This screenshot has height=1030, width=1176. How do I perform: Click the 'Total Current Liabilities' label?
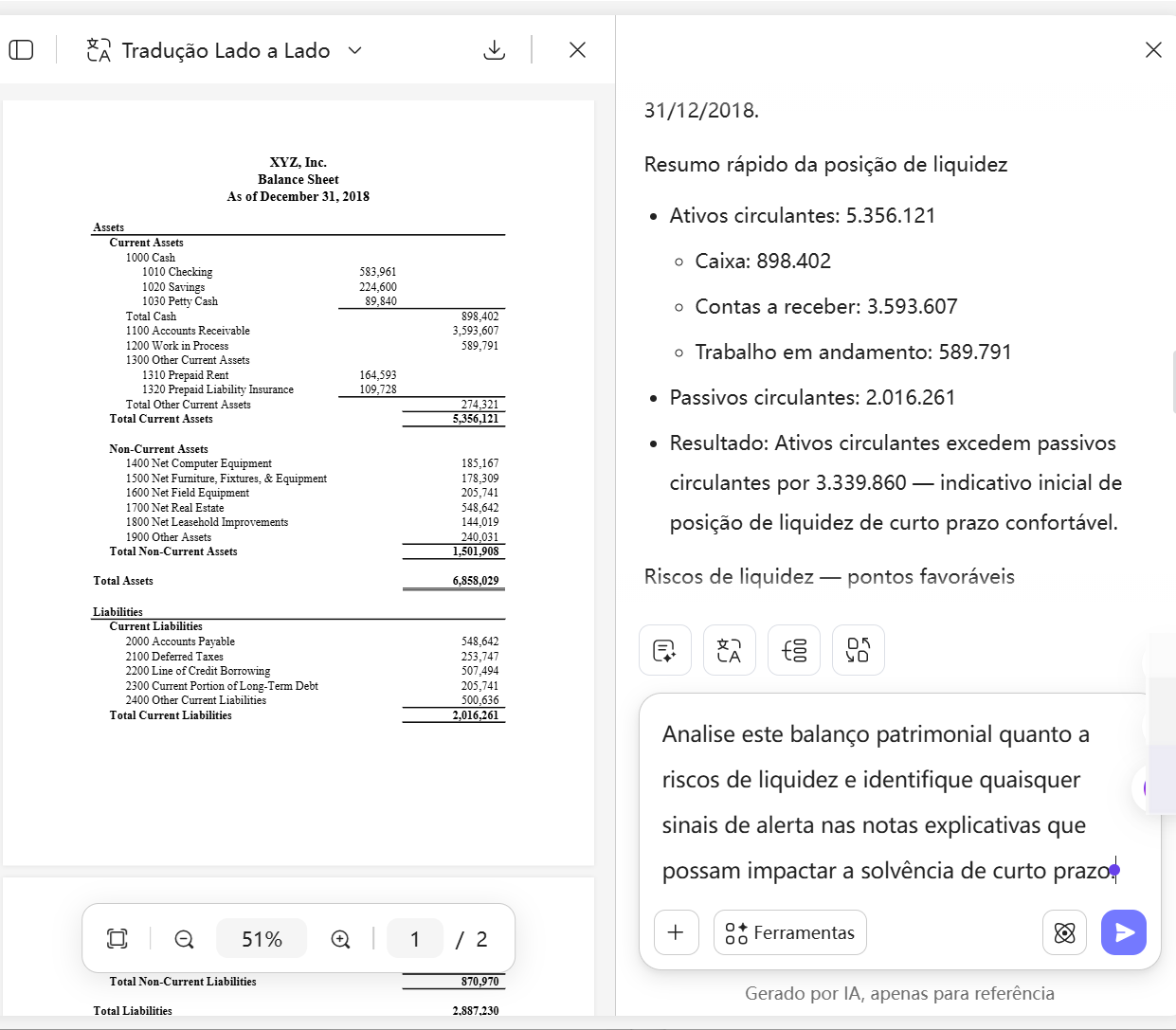click(171, 715)
